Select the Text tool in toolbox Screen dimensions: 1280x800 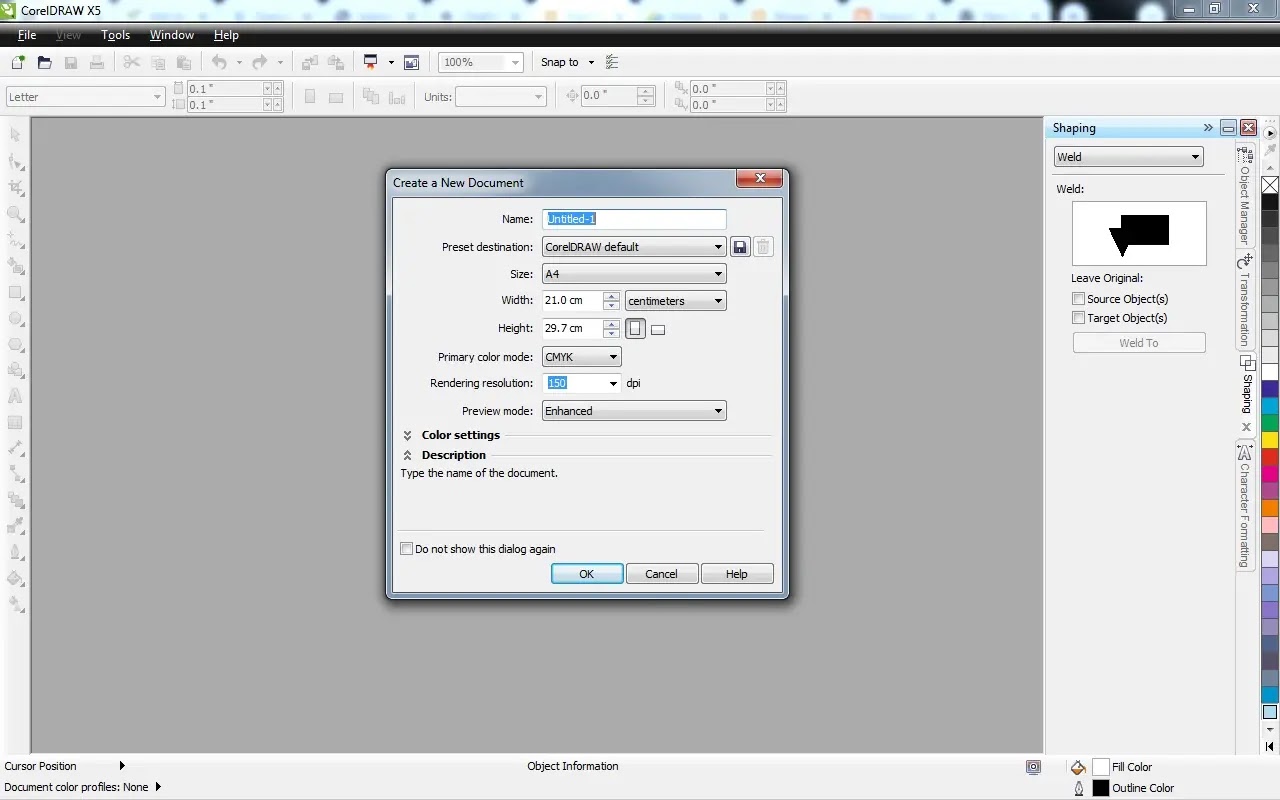tap(15, 396)
